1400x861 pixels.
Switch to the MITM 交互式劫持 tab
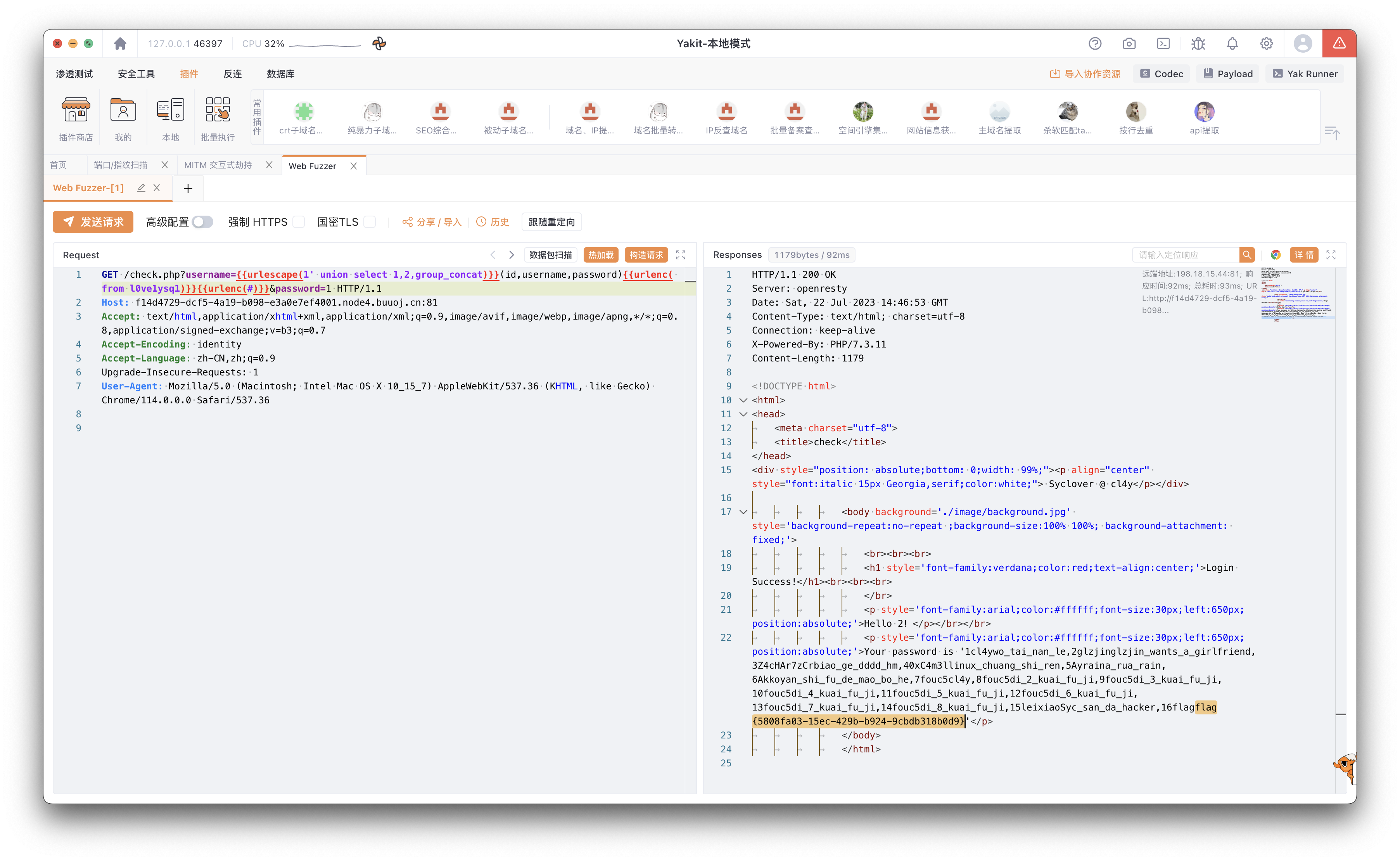[x=218, y=165]
